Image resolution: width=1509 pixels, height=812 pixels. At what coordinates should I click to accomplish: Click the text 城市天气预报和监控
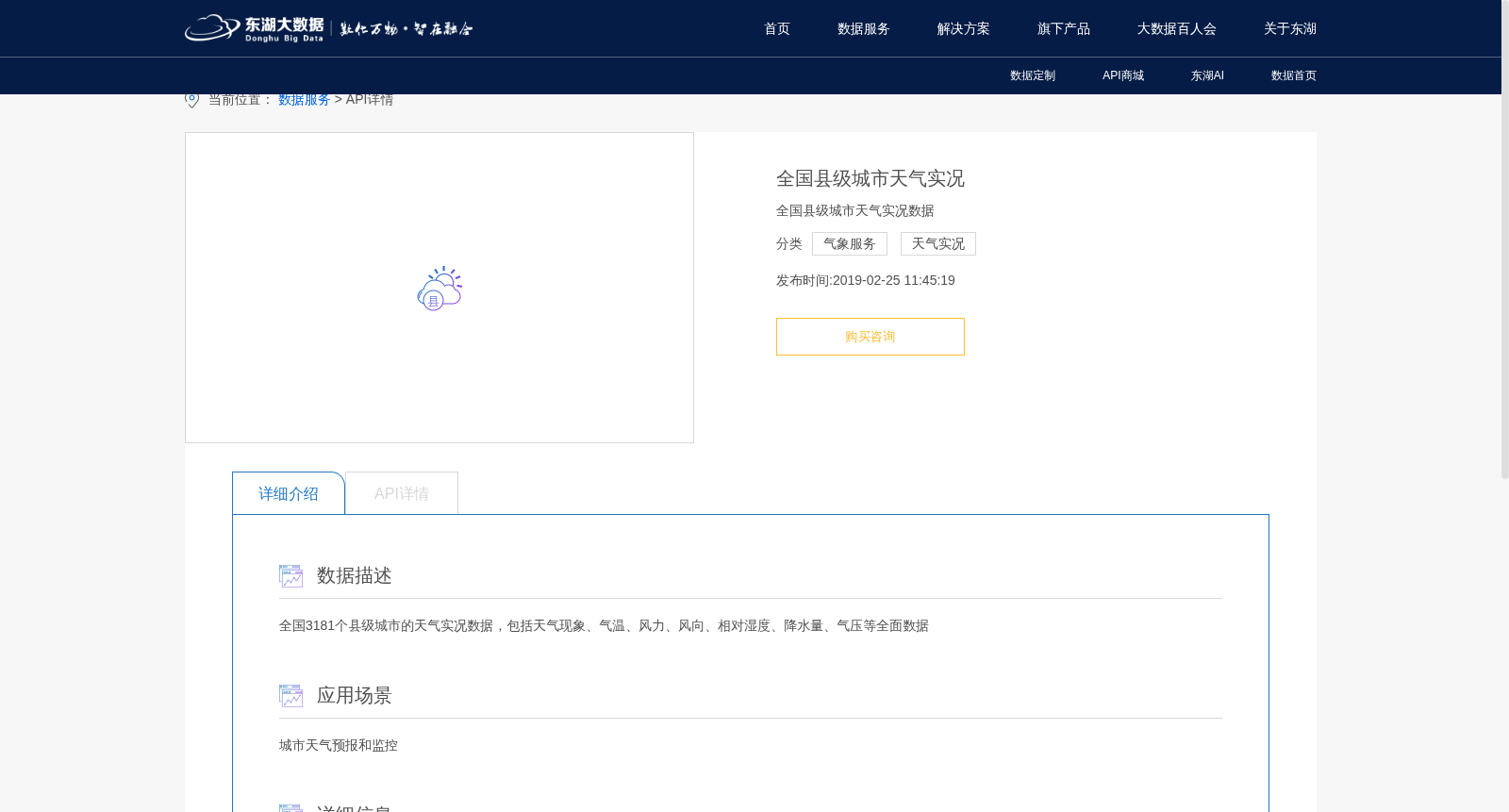(339, 745)
